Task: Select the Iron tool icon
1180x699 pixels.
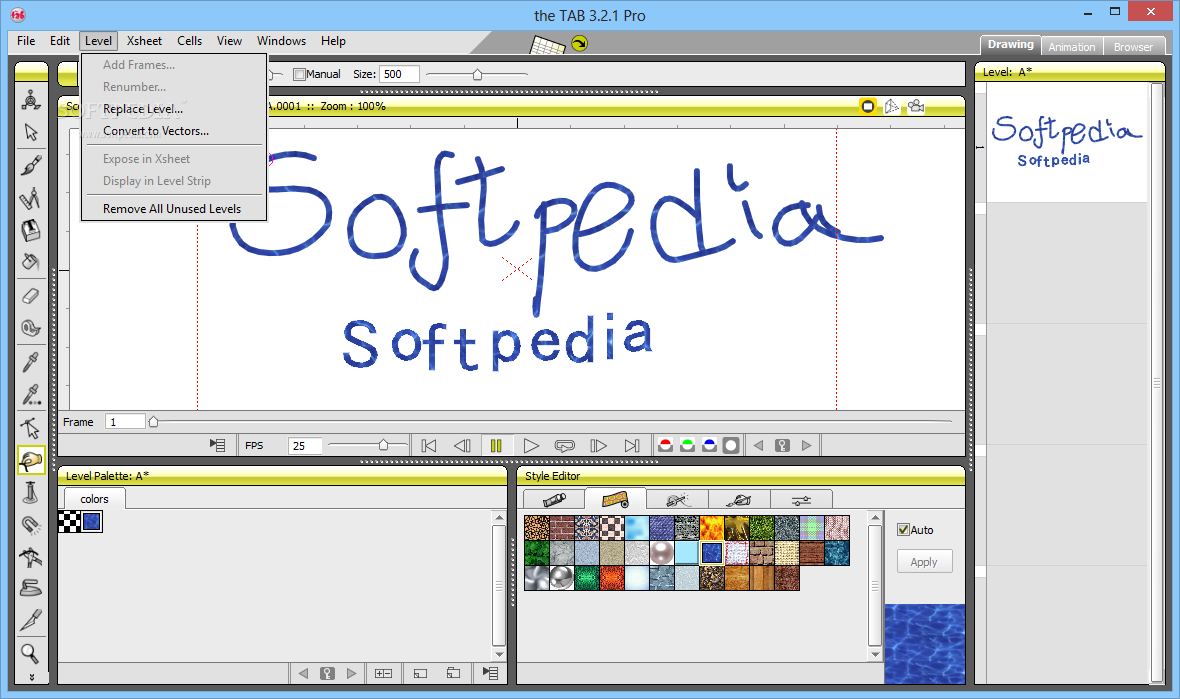Action: click(31, 588)
